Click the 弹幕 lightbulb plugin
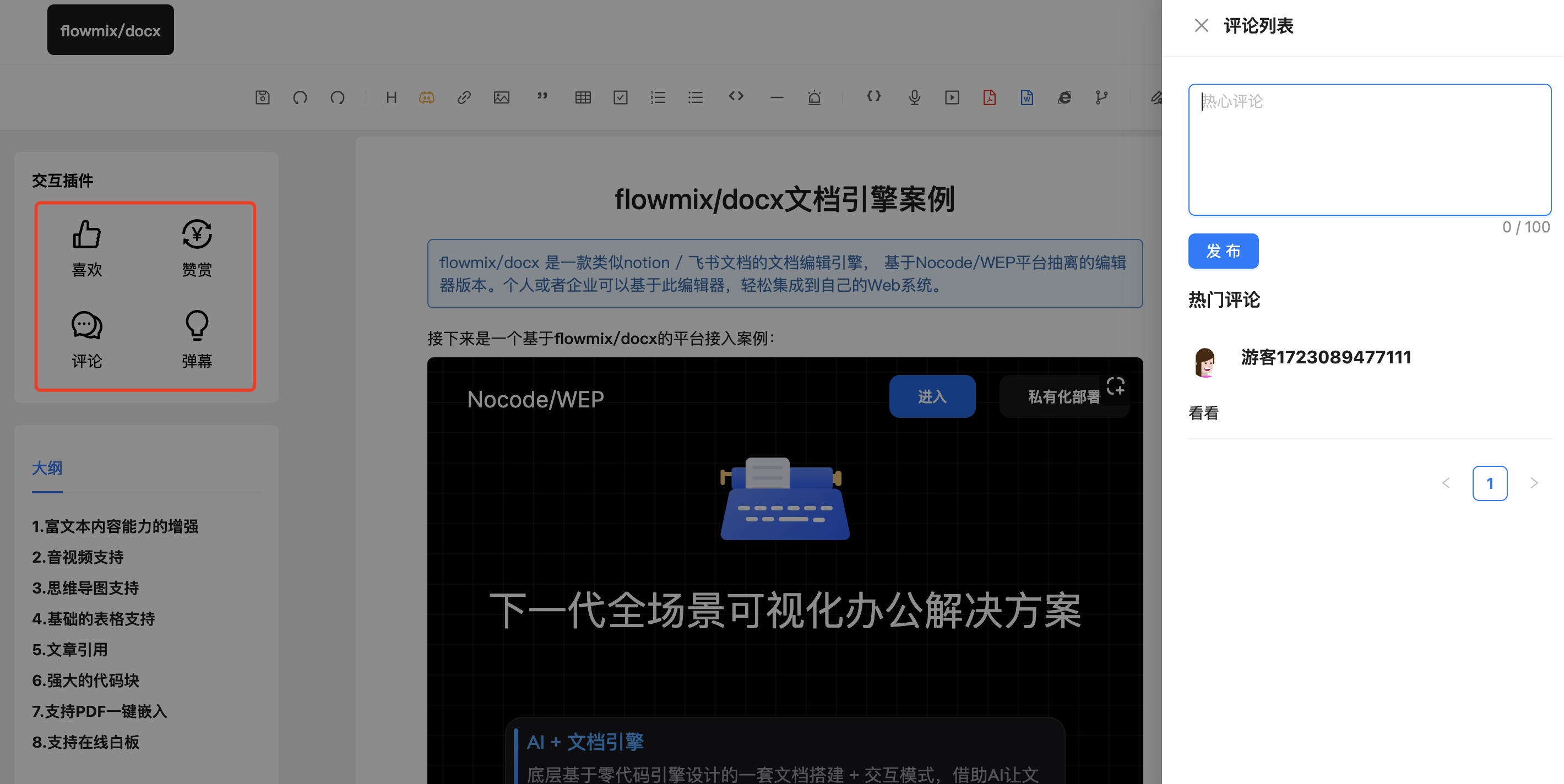The height and width of the screenshot is (784, 1564). point(197,340)
